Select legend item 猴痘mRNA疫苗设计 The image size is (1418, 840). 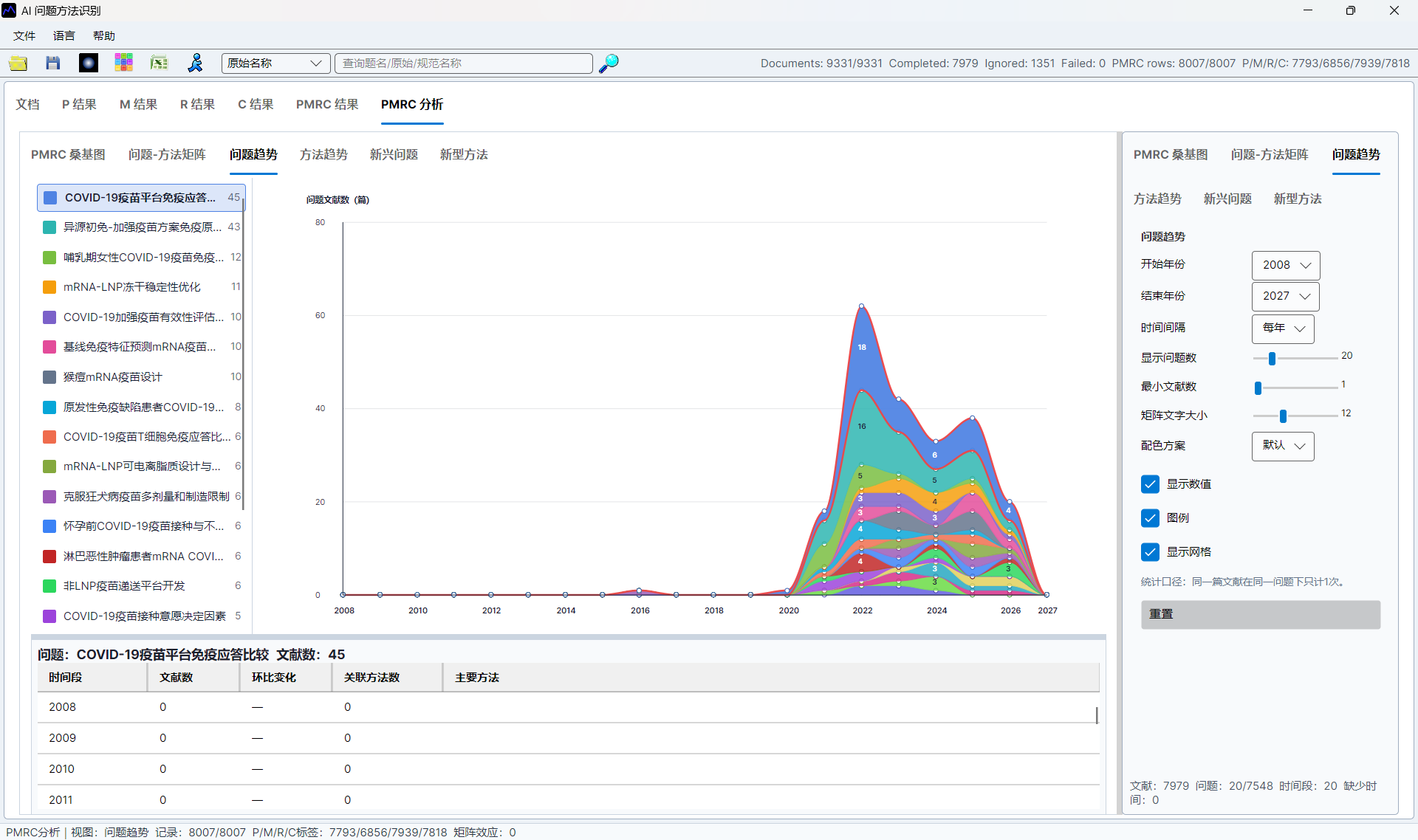click(141, 377)
